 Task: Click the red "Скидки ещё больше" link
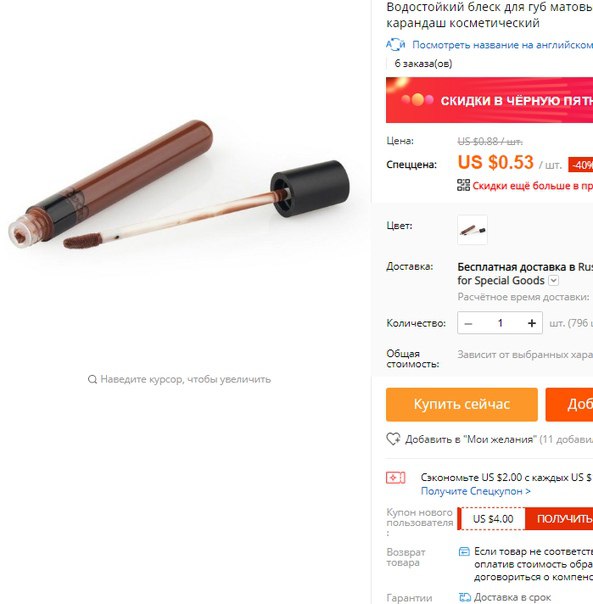coord(533,186)
